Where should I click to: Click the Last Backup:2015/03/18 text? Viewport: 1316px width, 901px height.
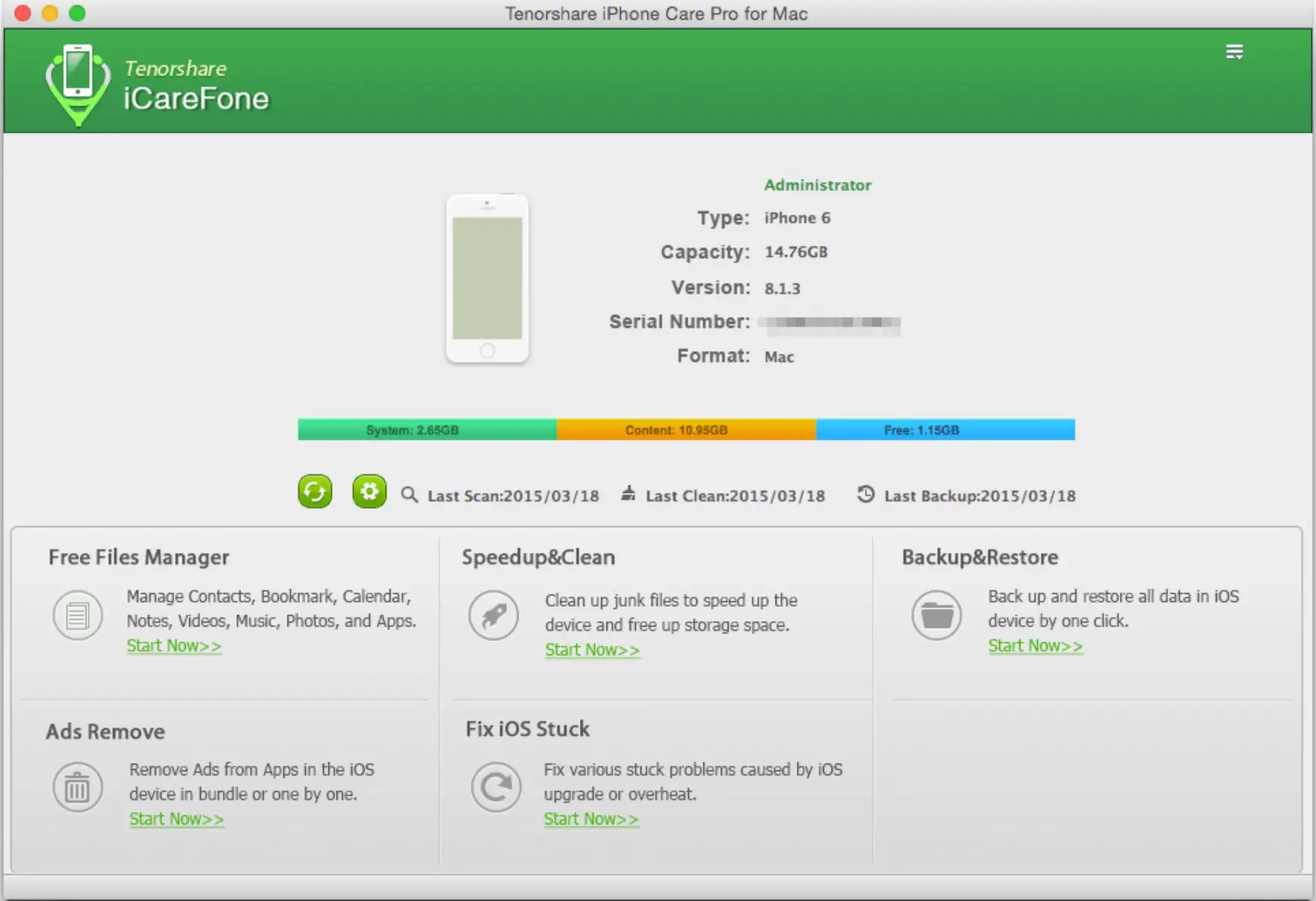(x=980, y=496)
